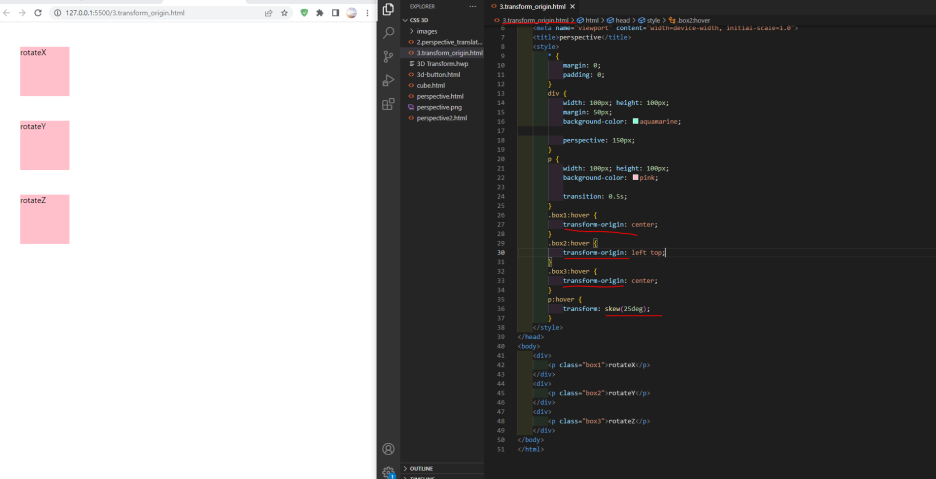Click line number 30 in gutter
This screenshot has width=936, height=479.
tap(501, 253)
